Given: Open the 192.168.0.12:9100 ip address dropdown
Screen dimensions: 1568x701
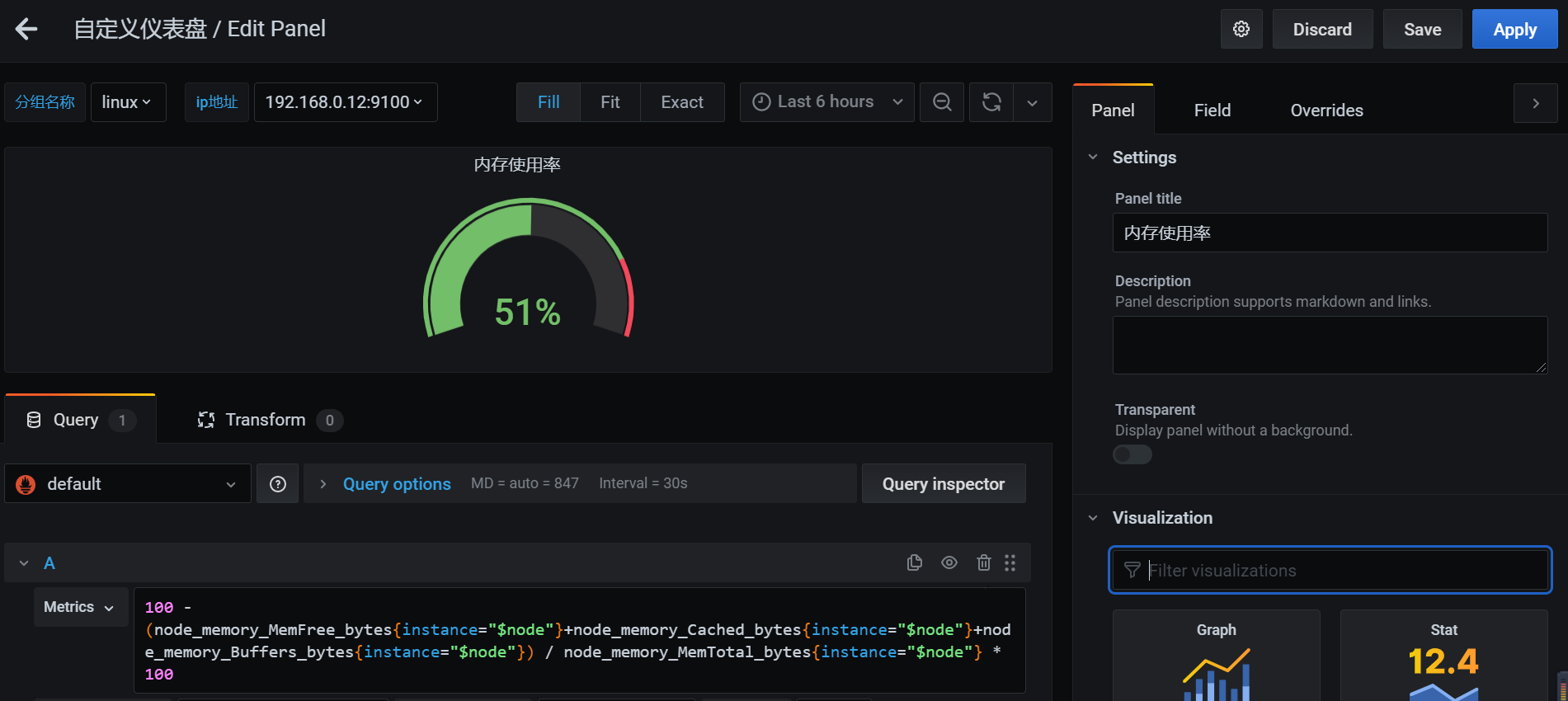Looking at the screenshot, I should coord(346,102).
